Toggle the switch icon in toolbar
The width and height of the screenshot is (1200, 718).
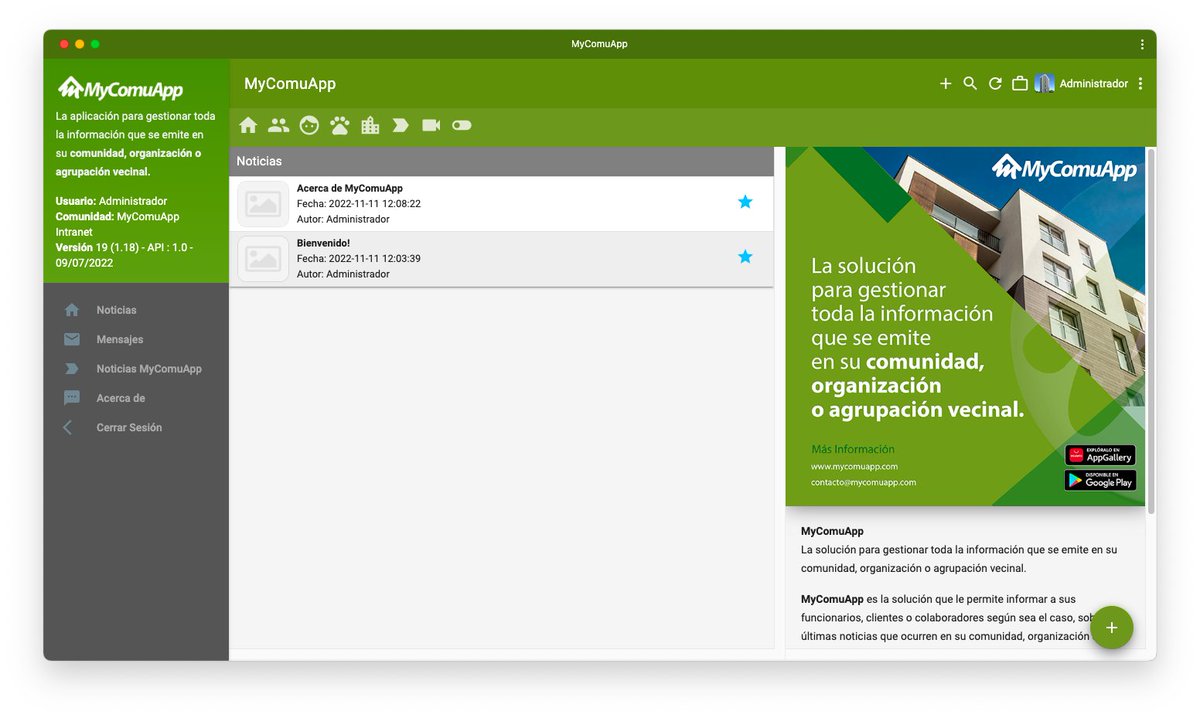(461, 125)
